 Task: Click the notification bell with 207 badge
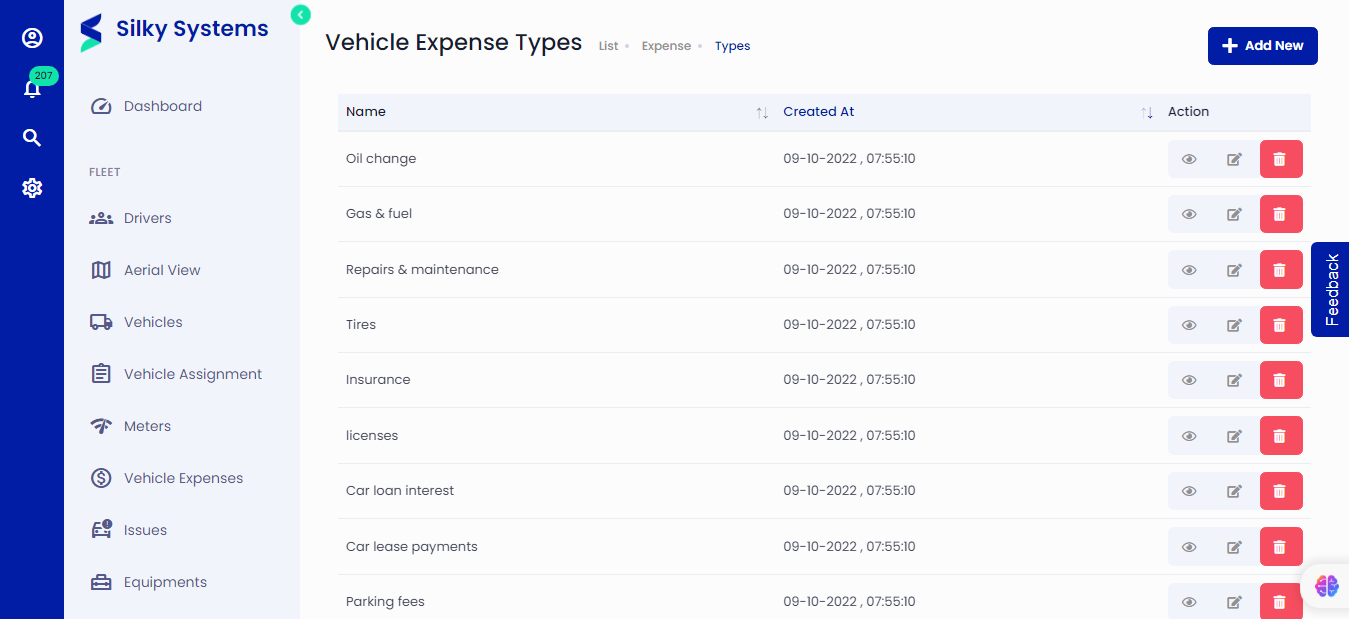32,87
